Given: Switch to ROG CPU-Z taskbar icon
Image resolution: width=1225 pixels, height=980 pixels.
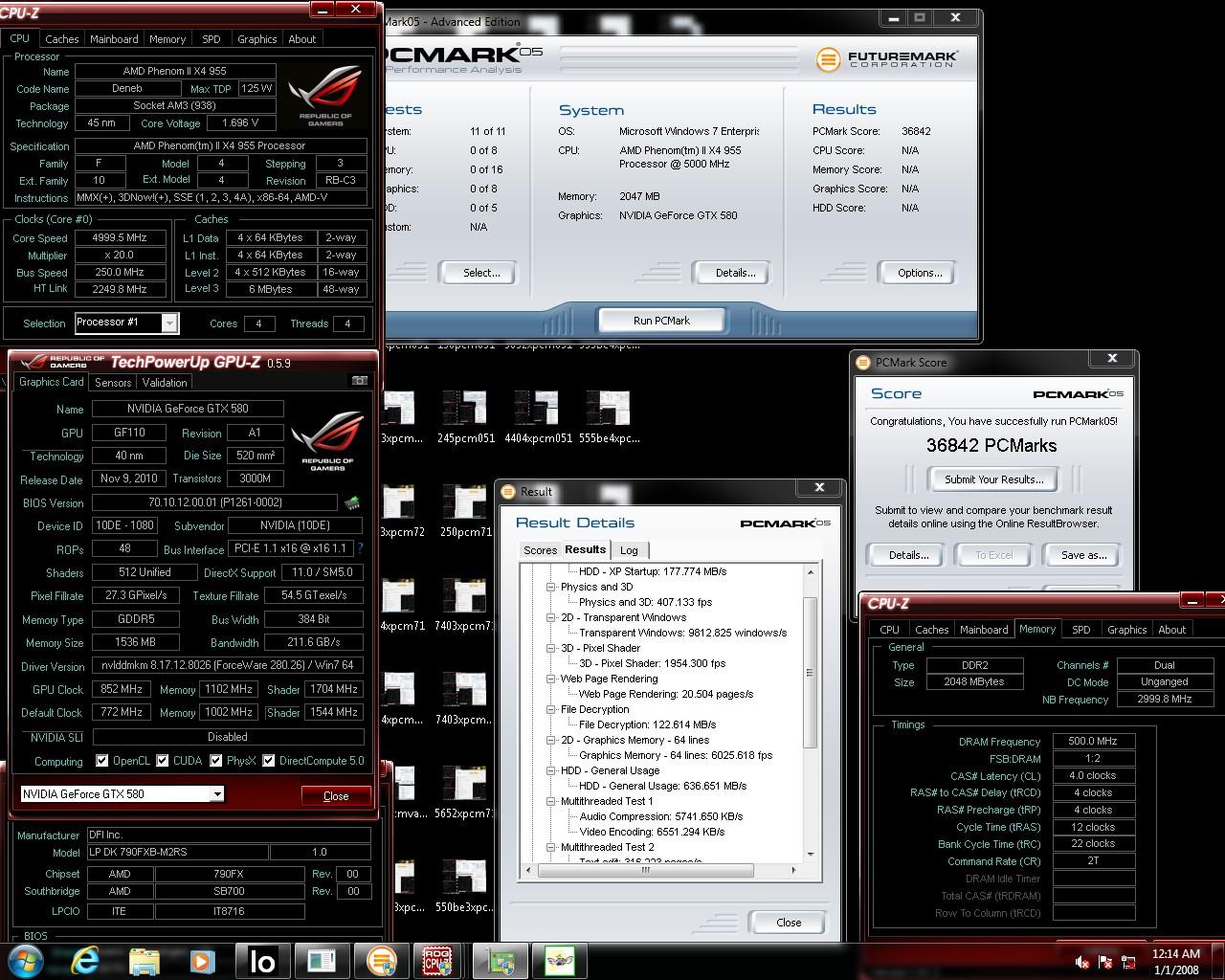Looking at the screenshot, I should click(x=438, y=961).
